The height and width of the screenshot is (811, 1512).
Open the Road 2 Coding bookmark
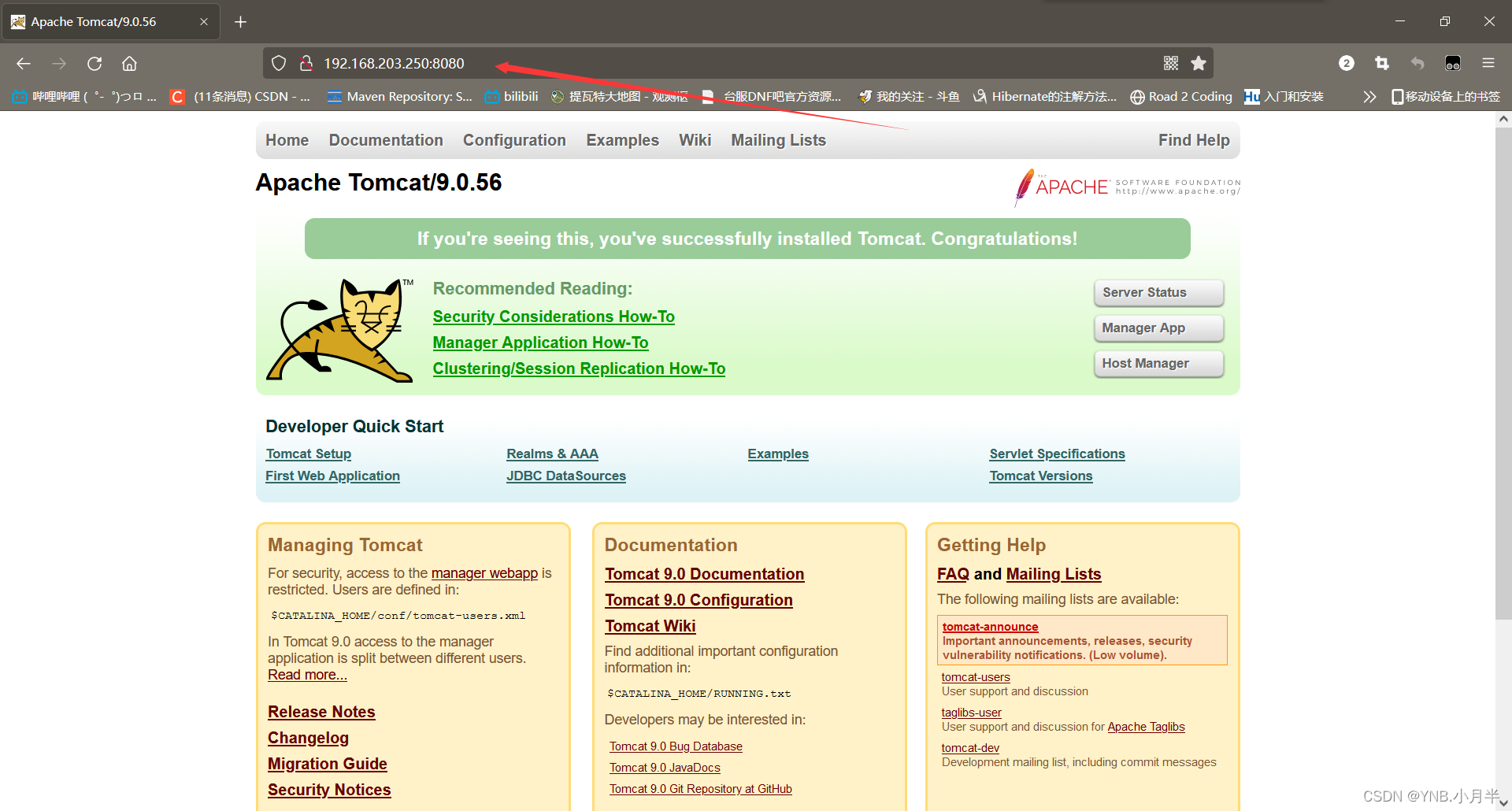point(1181,97)
